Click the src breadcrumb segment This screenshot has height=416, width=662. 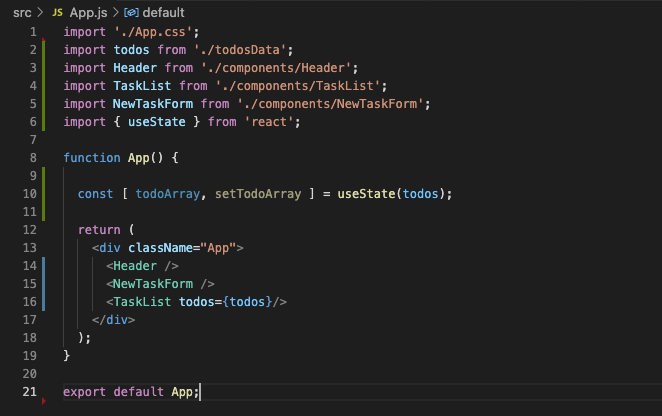point(22,13)
